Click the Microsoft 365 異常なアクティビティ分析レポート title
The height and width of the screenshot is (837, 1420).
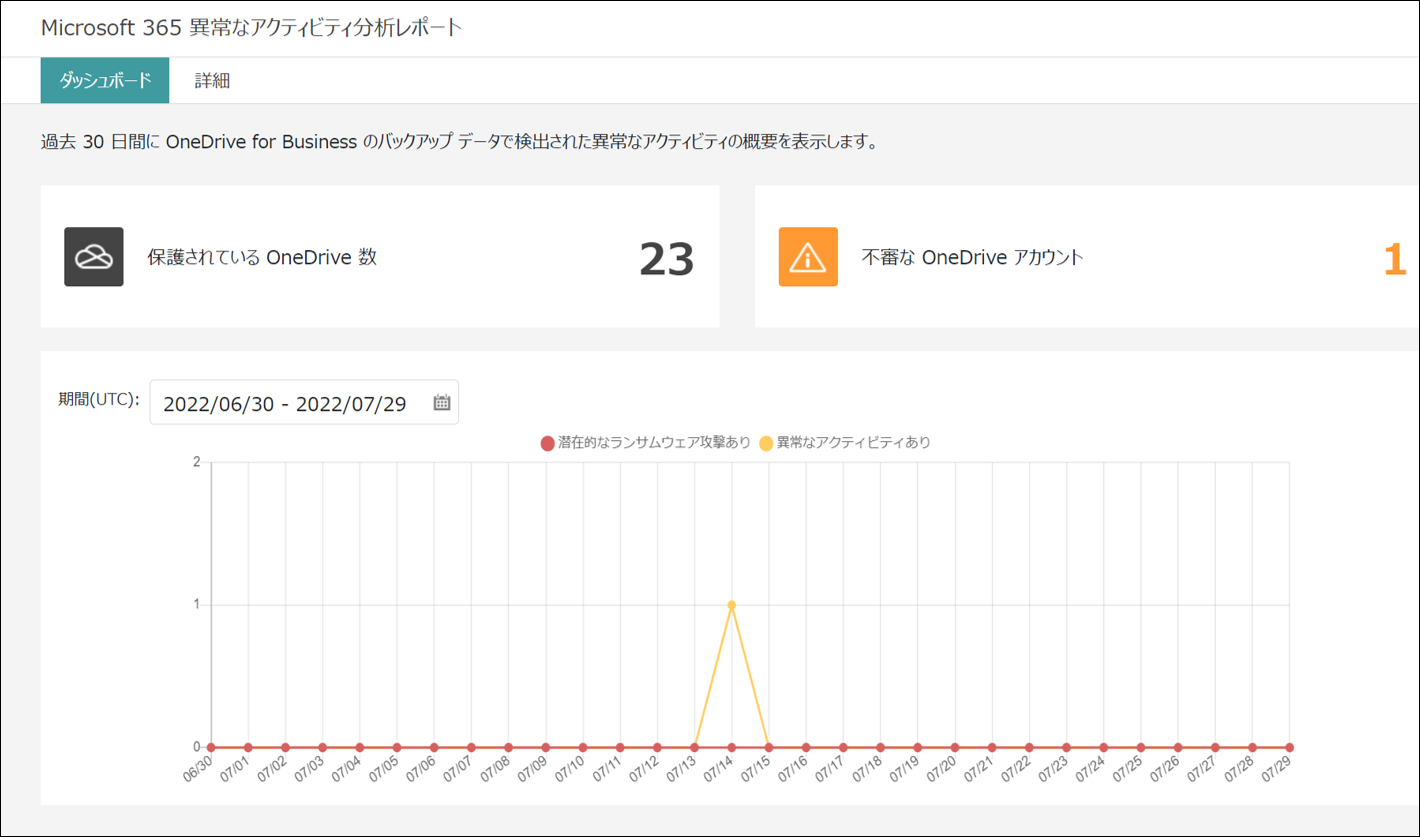[252, 27]
